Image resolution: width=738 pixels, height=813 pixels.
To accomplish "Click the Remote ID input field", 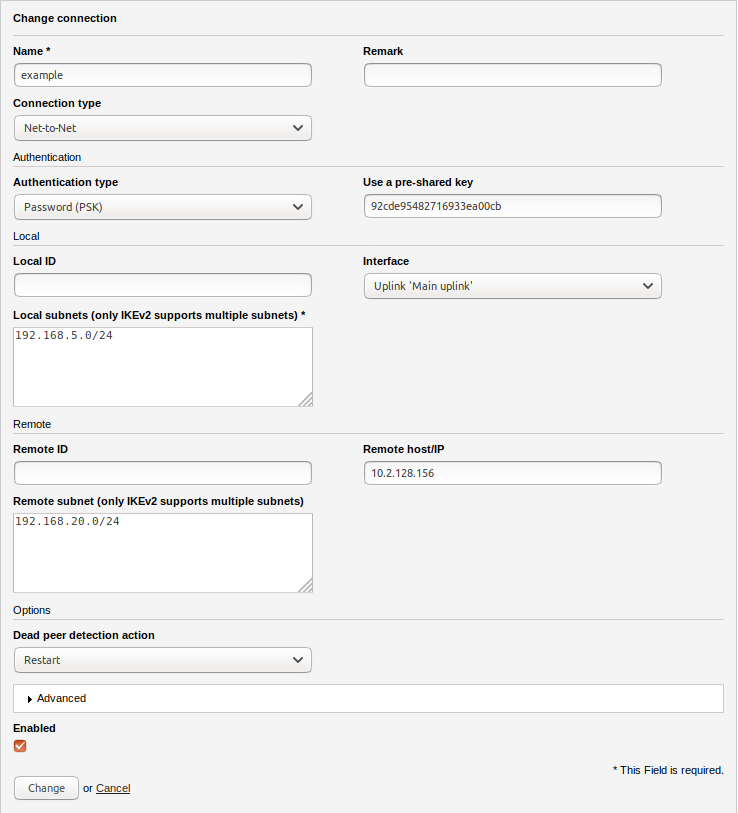I will [x=162, y=473].
